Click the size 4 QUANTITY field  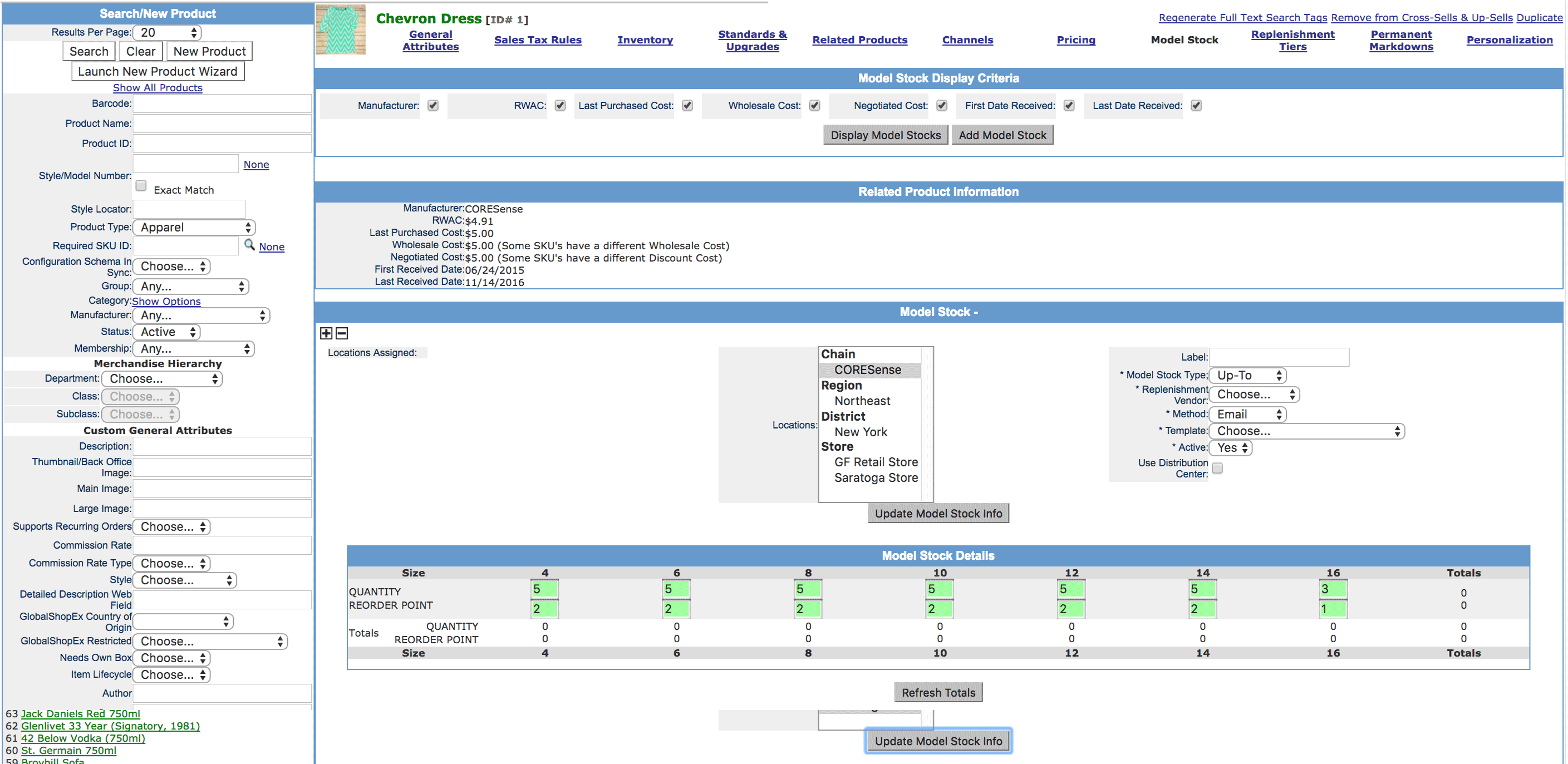(545, 589)
